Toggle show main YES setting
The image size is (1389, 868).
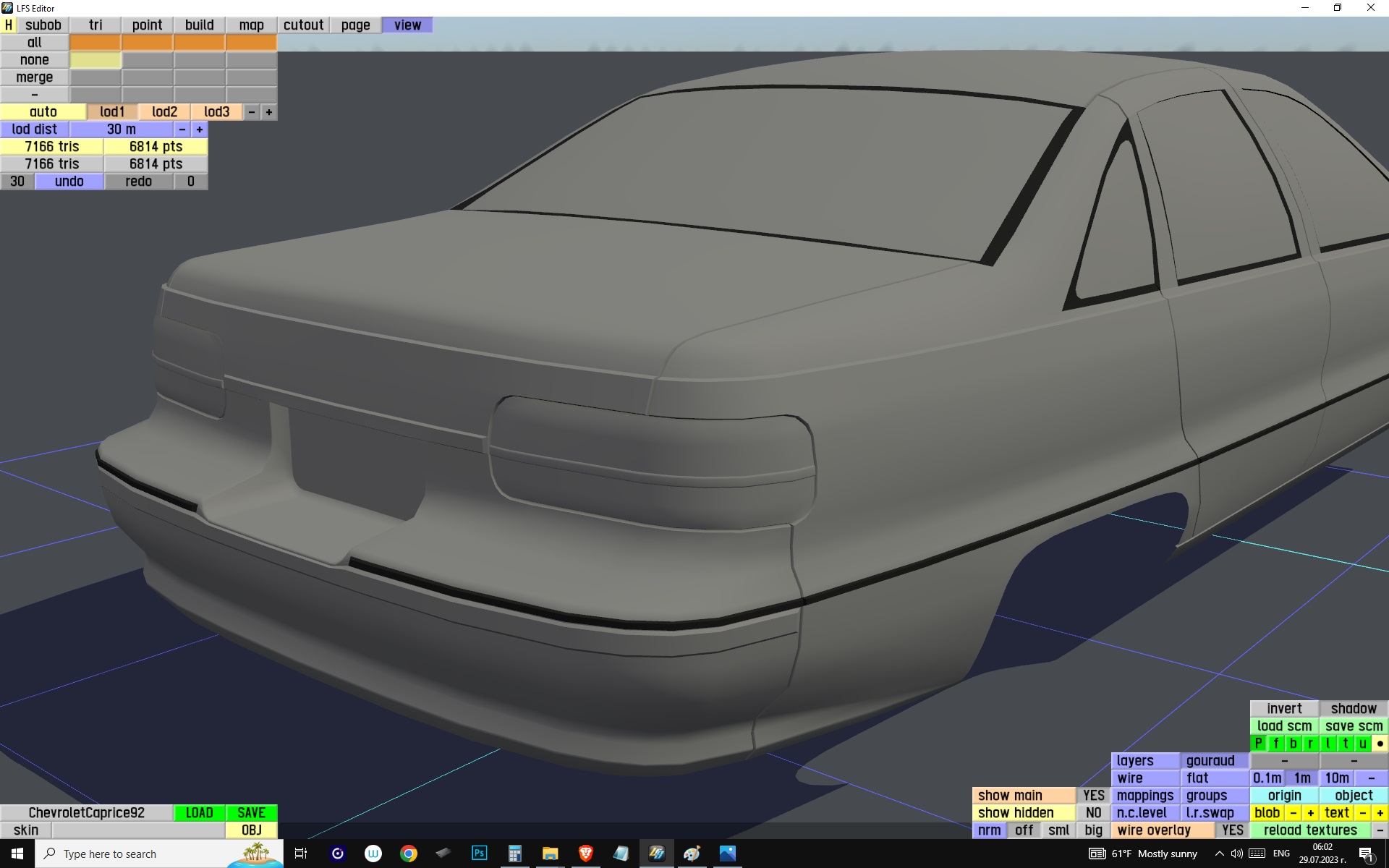1093,795
